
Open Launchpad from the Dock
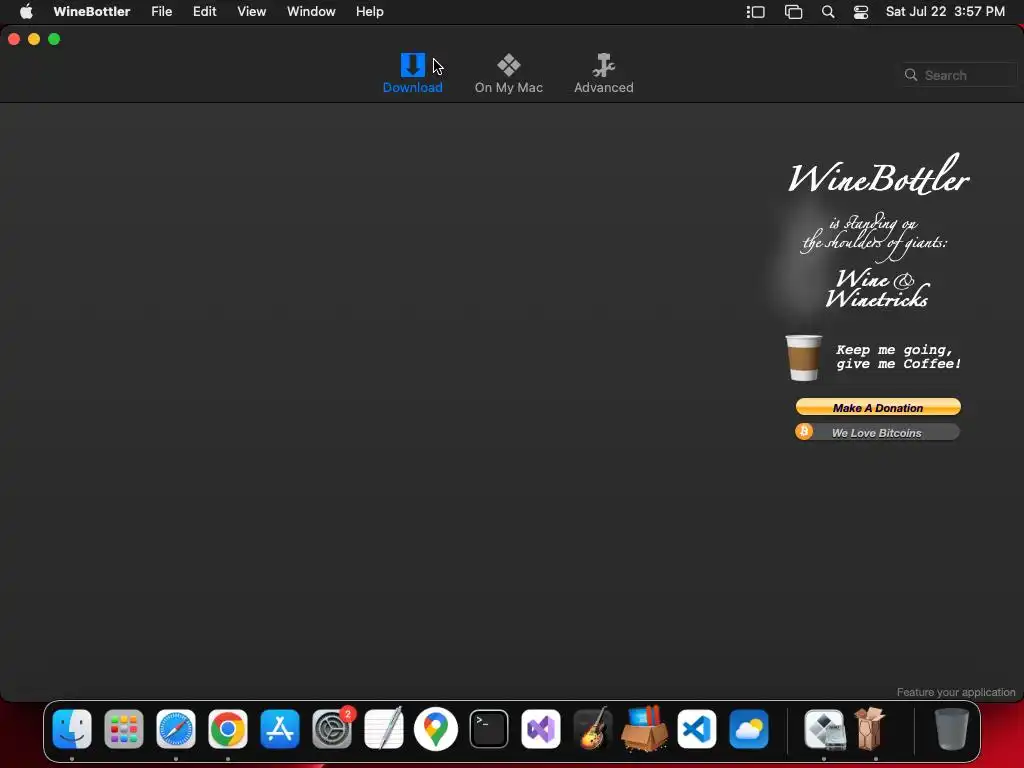point(124,729)
